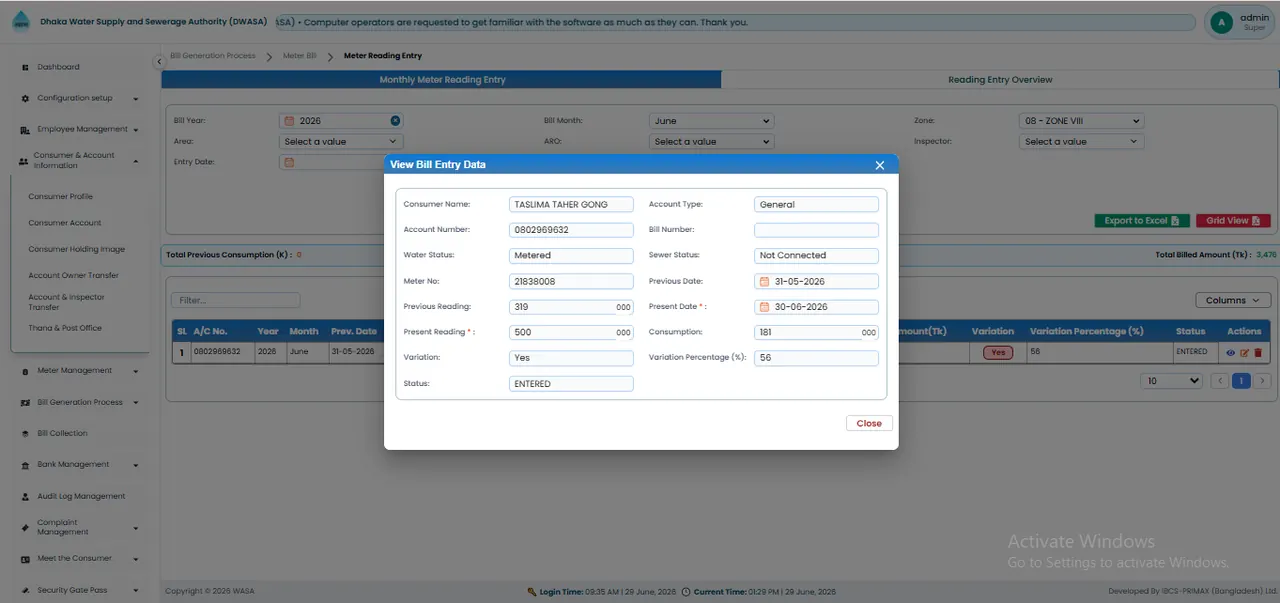Image resolution: width=1280 pixels, height=603 pixels.
Task: Collapse the Consumer & Account Information arrow
Action: pos(136,161)
